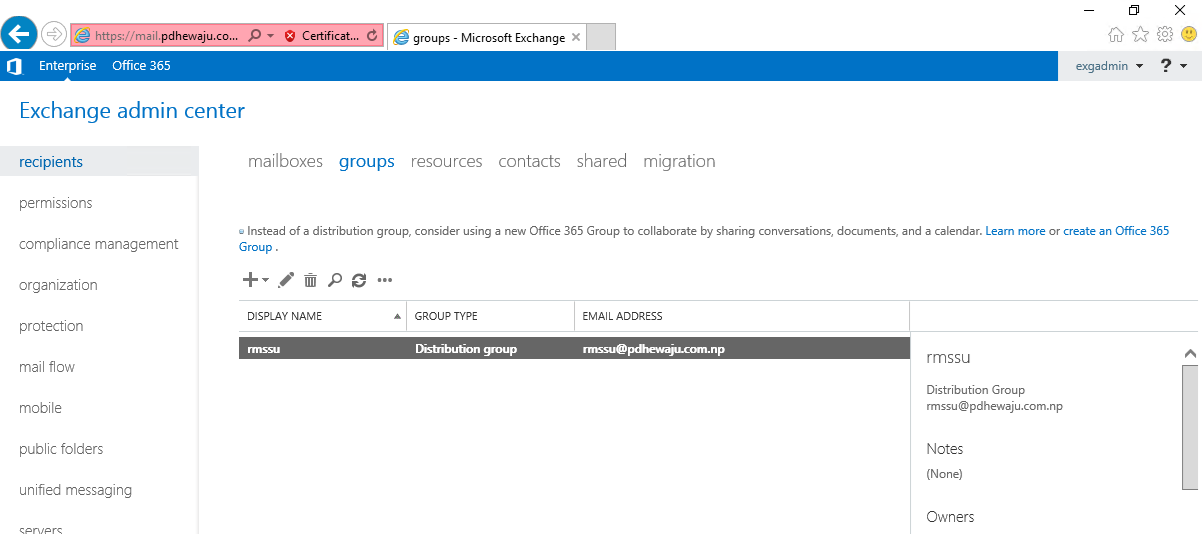Open the More options ellipsis icon

tap(385, 280)
